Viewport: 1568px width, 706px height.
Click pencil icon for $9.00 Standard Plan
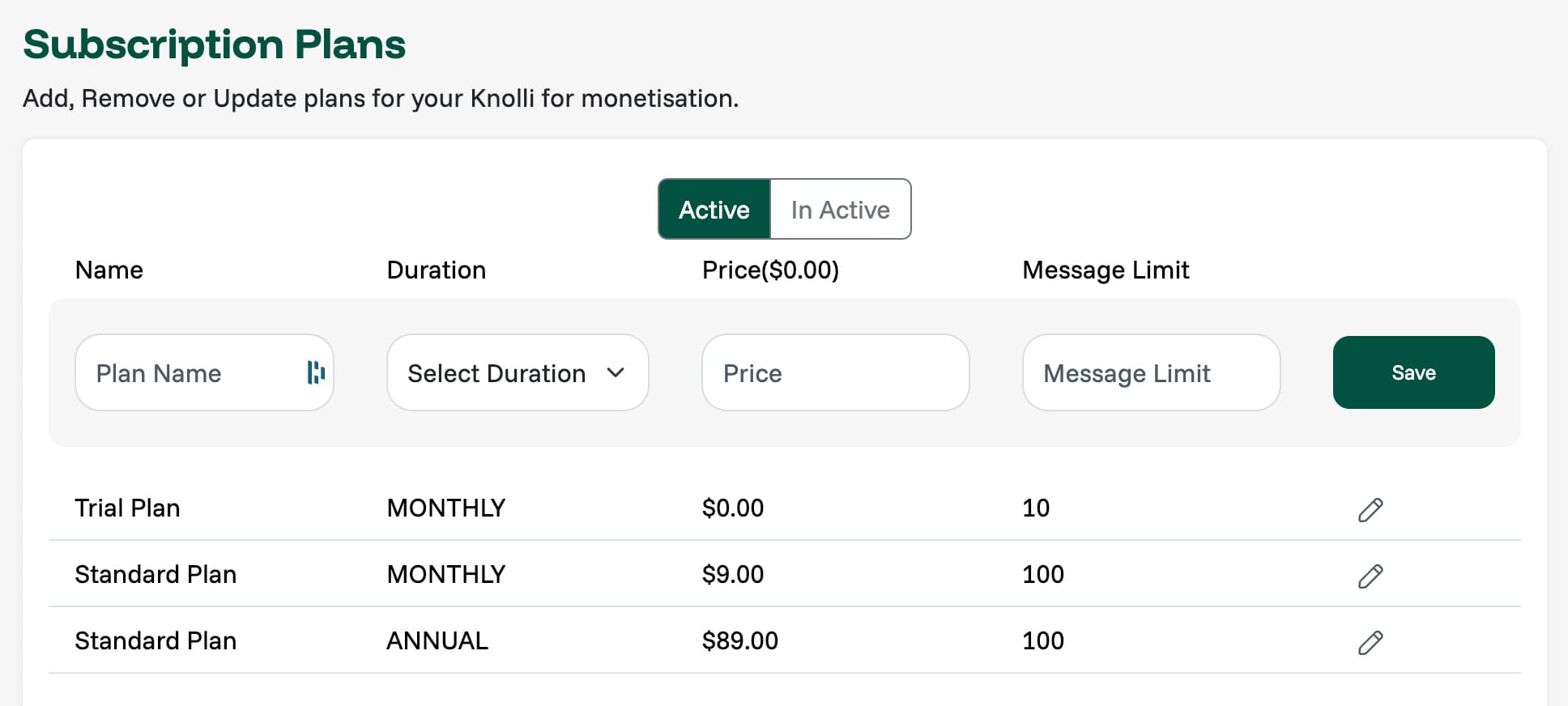pos(1370,576)
